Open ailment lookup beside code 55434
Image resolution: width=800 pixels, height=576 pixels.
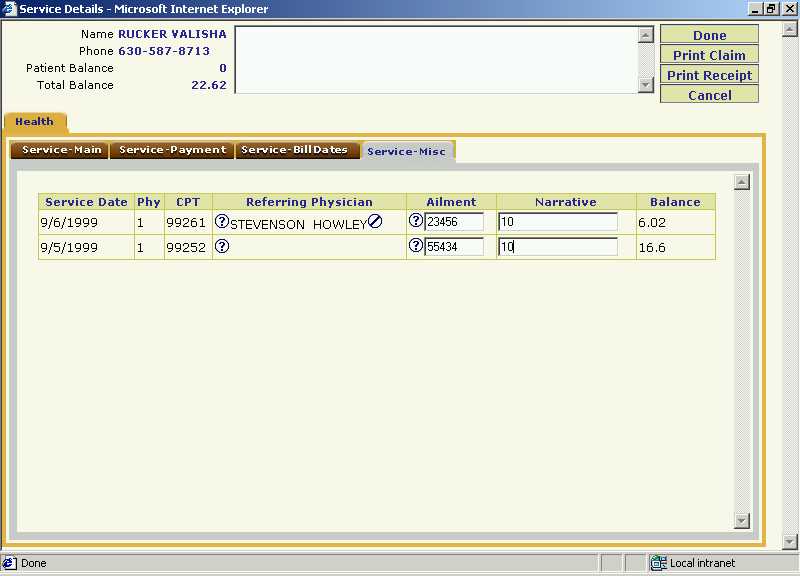point(416,245)
